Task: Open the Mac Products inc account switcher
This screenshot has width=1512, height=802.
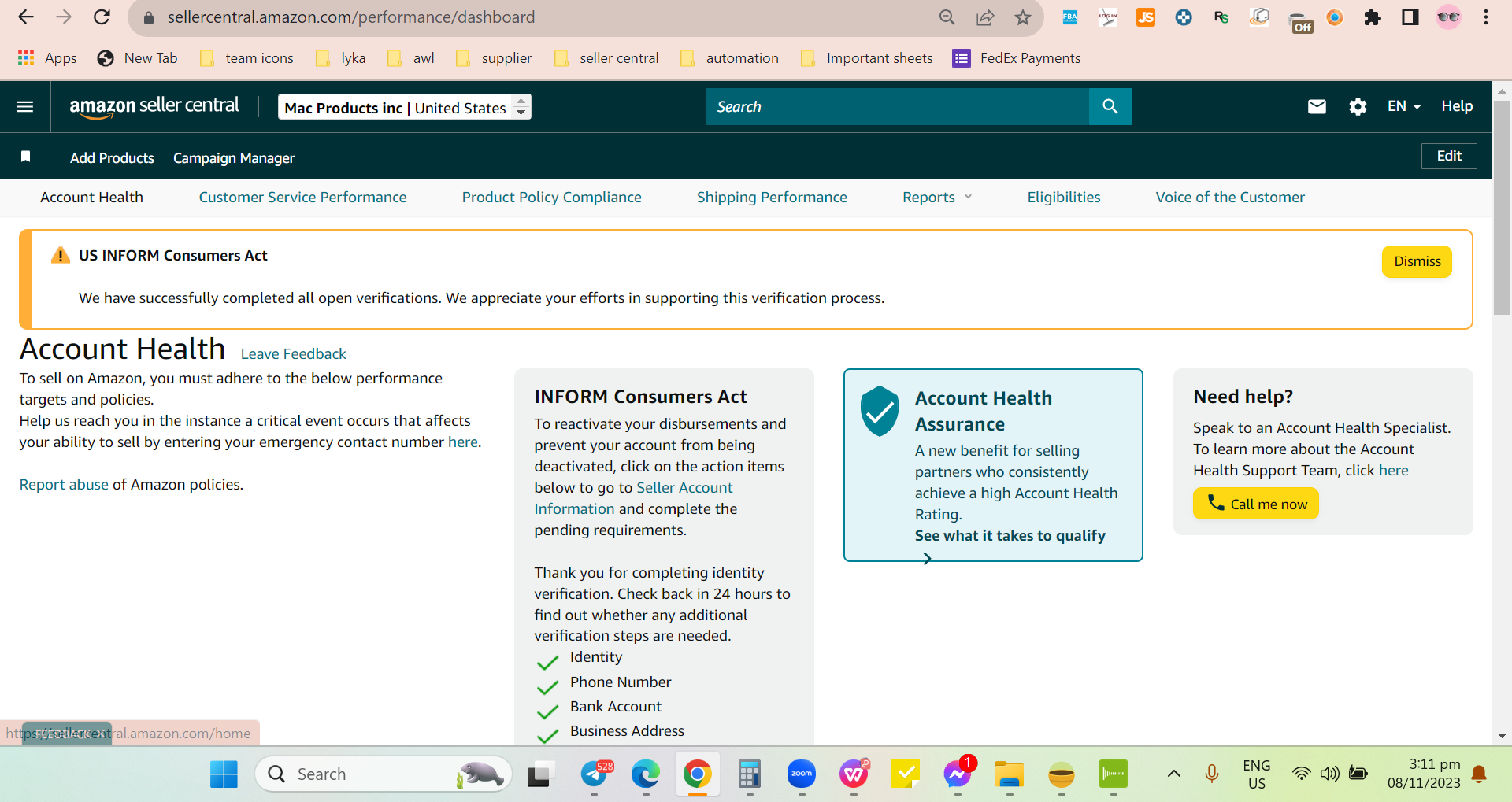Action: (x=405, y=107)
